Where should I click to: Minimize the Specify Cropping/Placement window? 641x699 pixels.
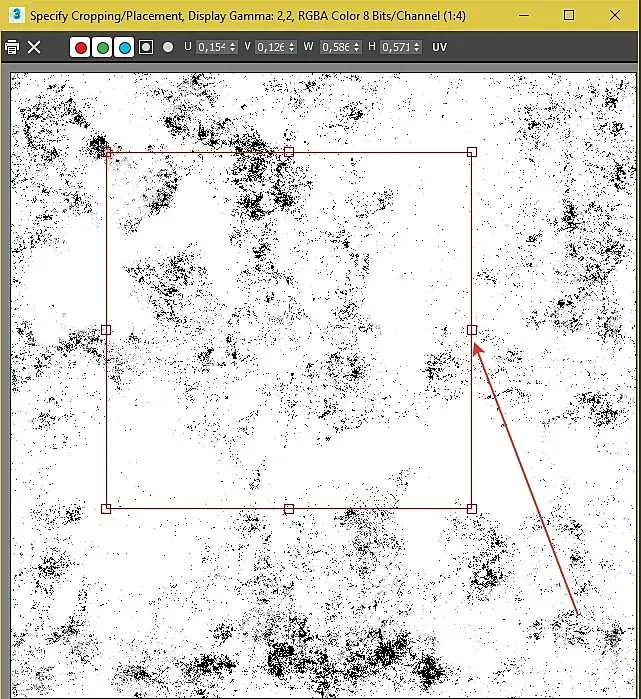(524, 15)
